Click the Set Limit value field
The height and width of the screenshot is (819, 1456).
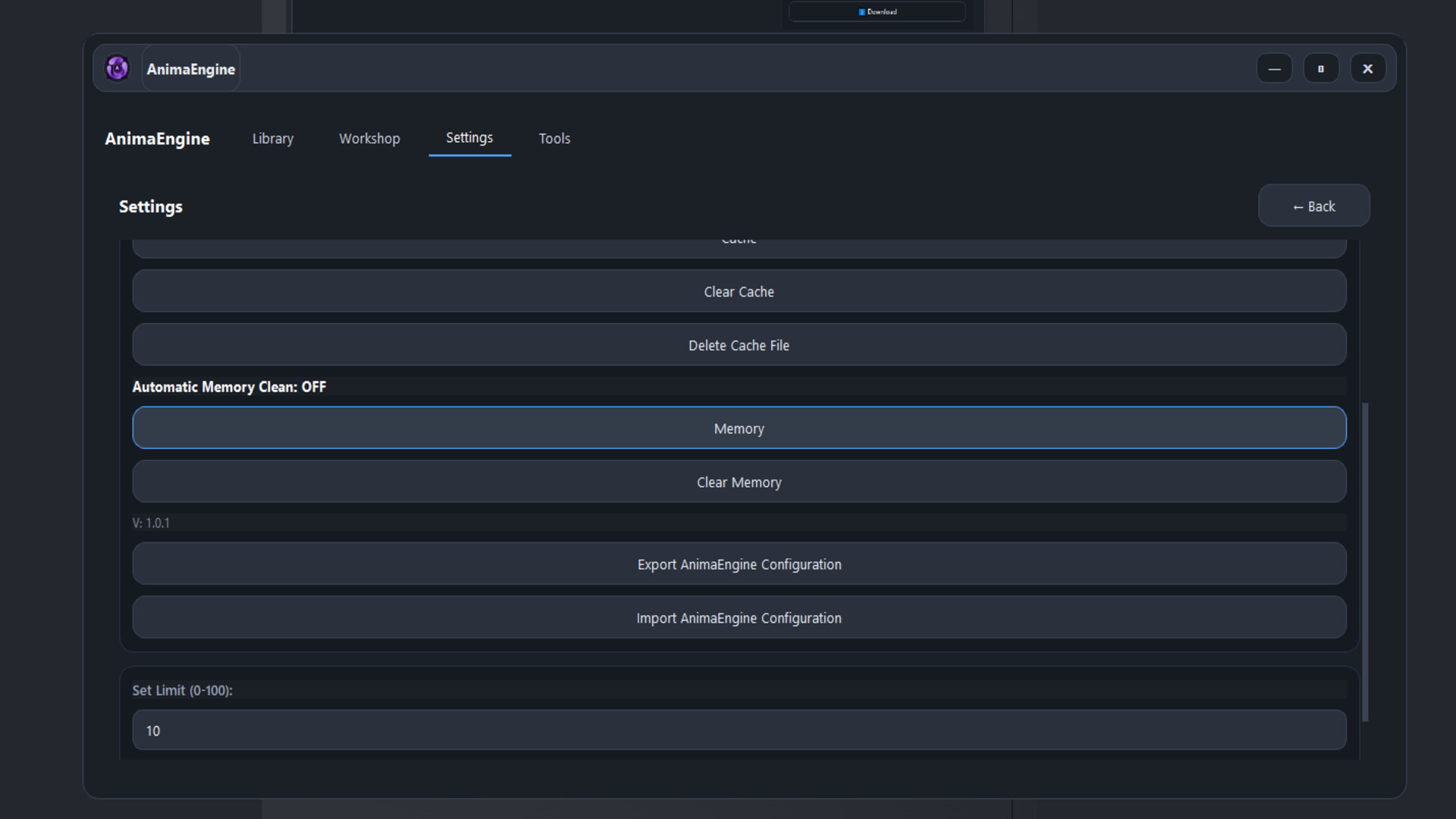pyautogui.click(x=739, y=730)
